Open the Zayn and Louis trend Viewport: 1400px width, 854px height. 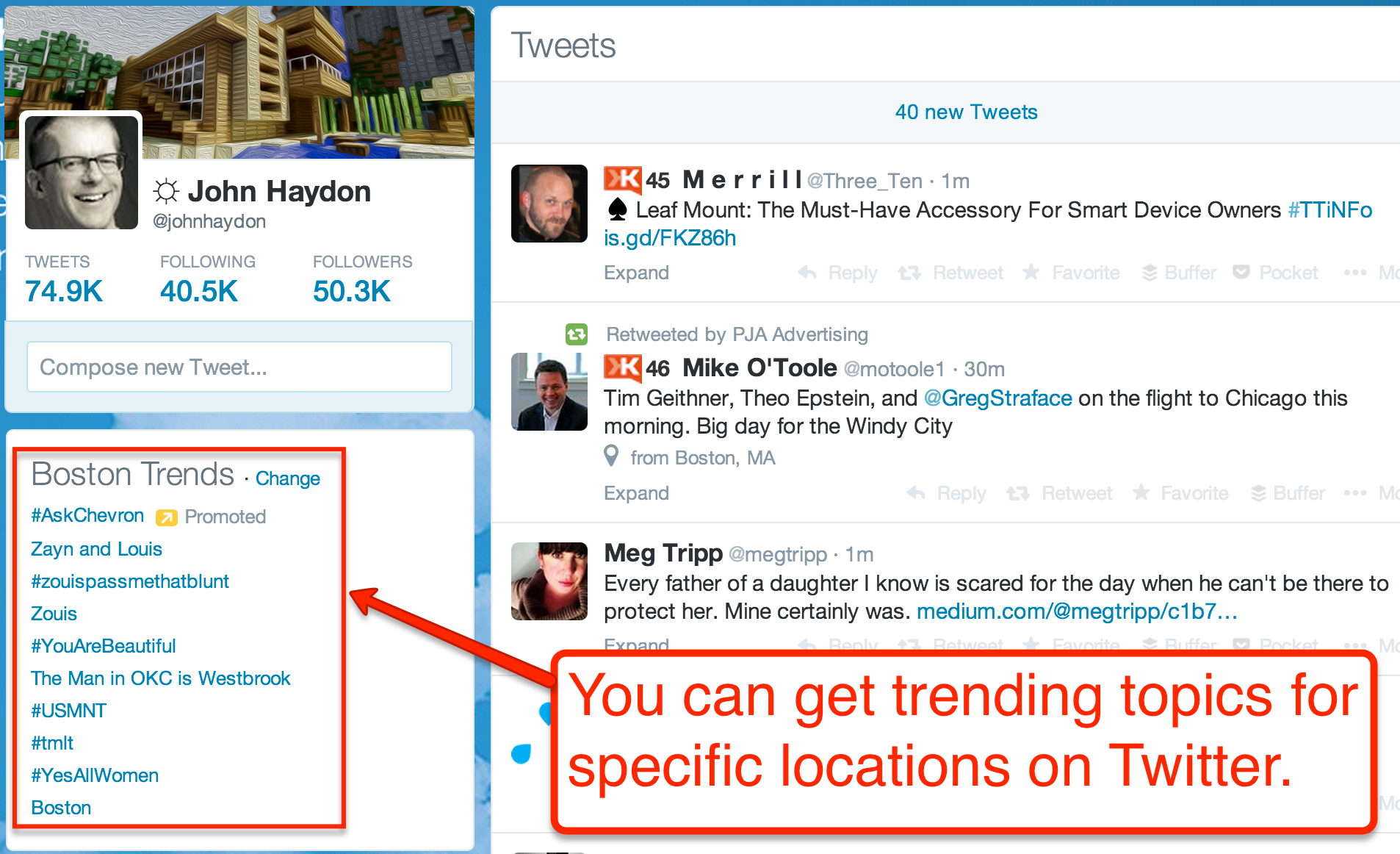point(96,549)
